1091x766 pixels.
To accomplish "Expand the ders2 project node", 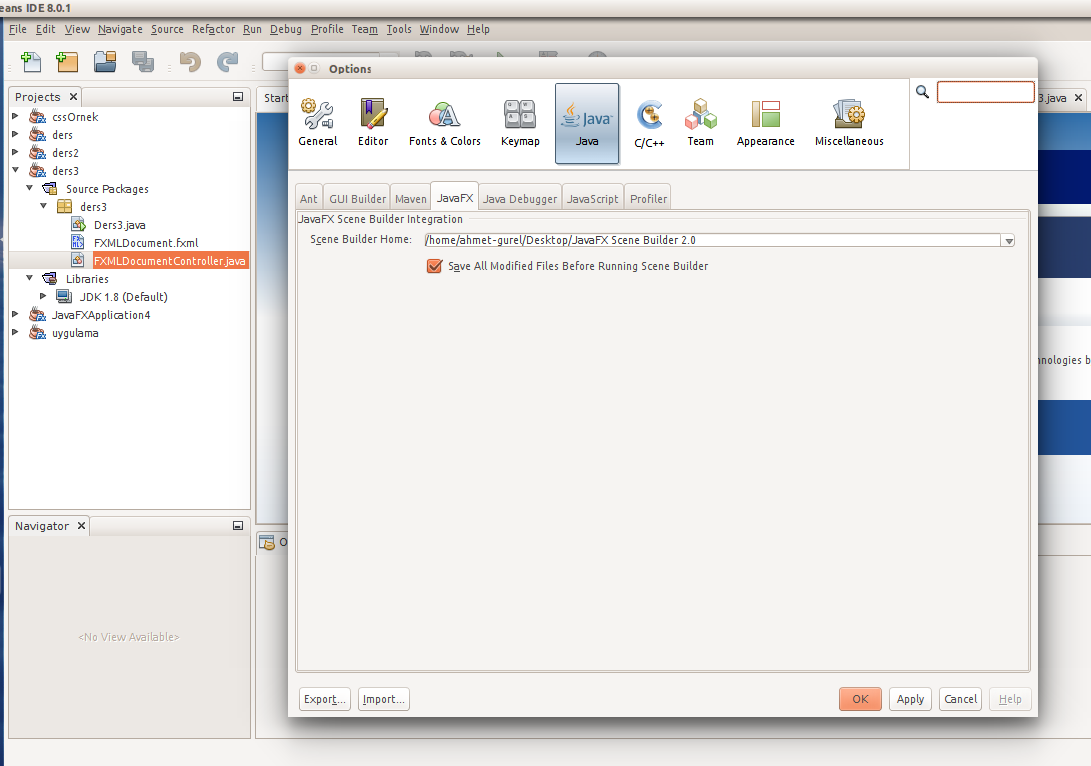I will tap(15, 152).
